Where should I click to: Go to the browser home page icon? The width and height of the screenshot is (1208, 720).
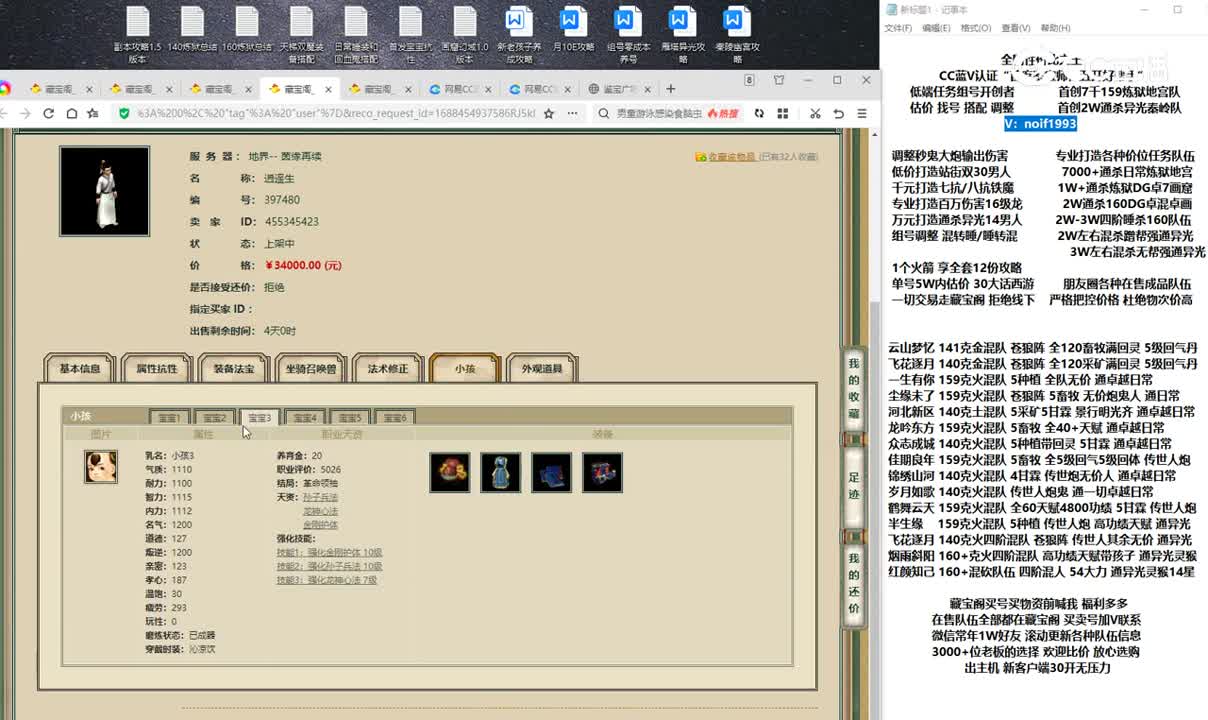pos(71,114)
